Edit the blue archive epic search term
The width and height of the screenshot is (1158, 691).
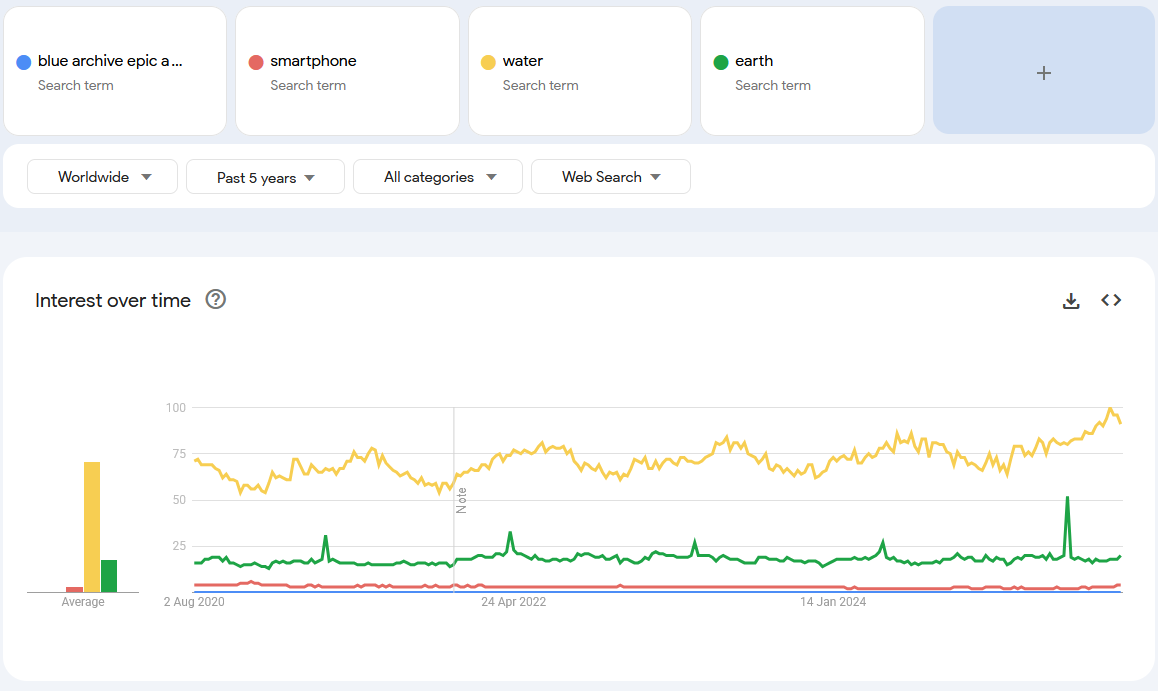[x=115, y=71]
